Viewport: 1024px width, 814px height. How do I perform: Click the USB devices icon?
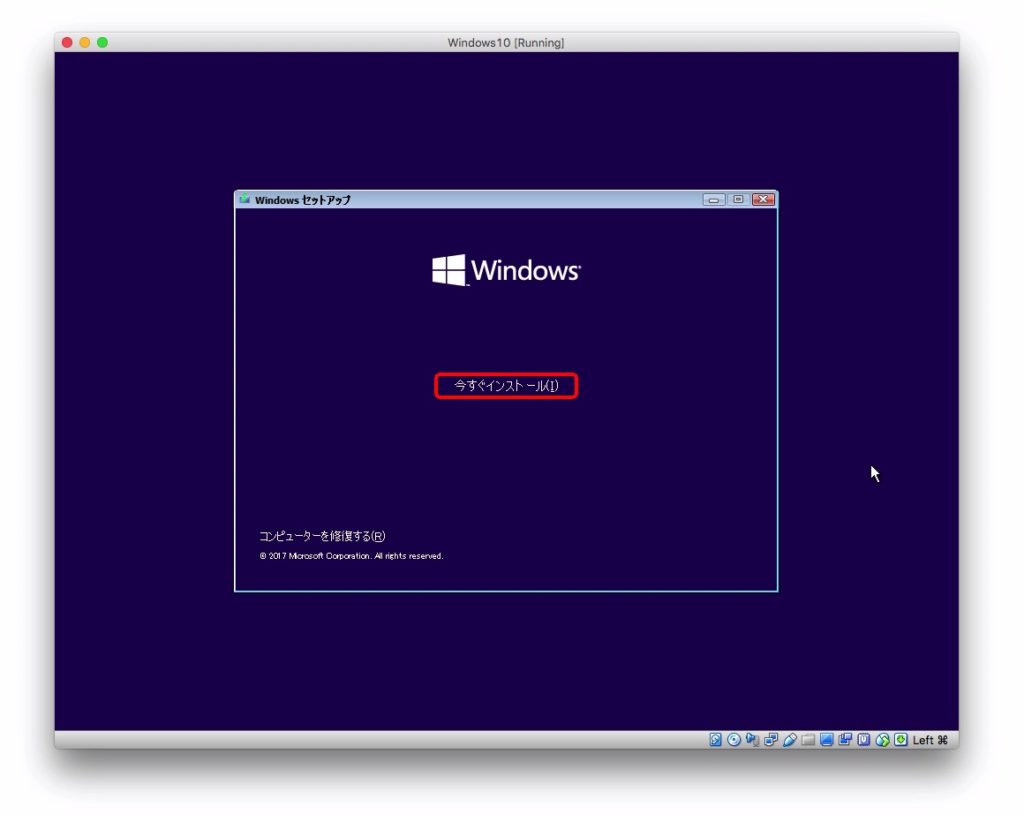click(x=790, y=740)
